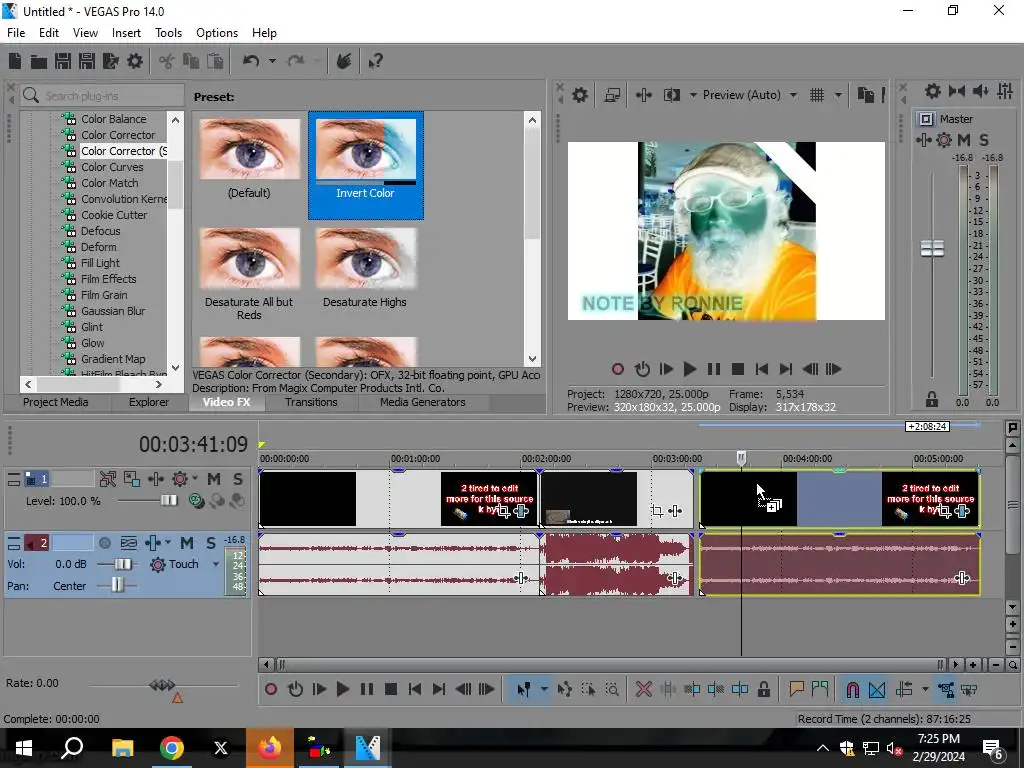Viewport: 1024px width, 768px height.
Task: Toggle auto ripple mode
Action: (904, 690)
